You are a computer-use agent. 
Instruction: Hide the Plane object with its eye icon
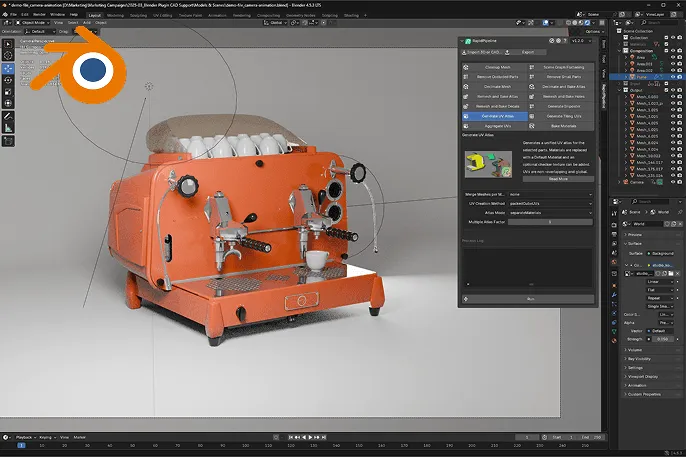point(673,77)
